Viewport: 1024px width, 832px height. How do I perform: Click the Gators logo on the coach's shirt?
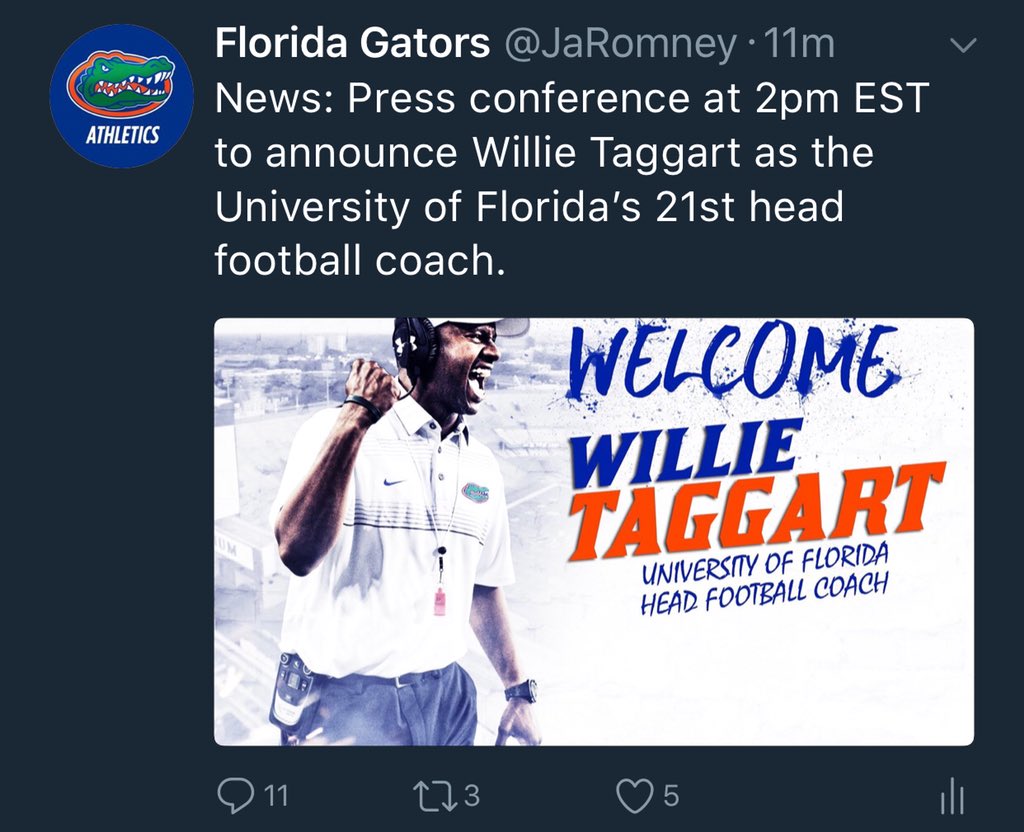click(x=475, y=492)
